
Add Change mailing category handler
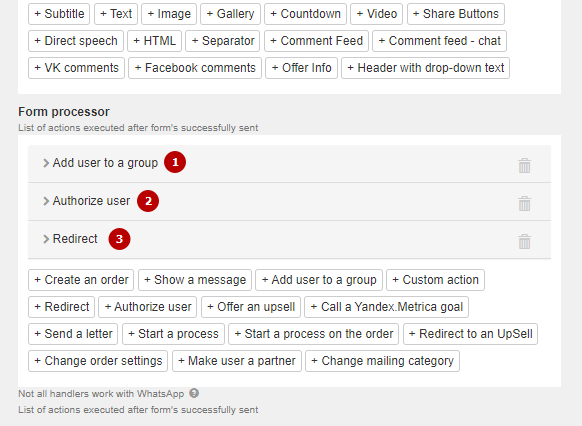[382, 361]
